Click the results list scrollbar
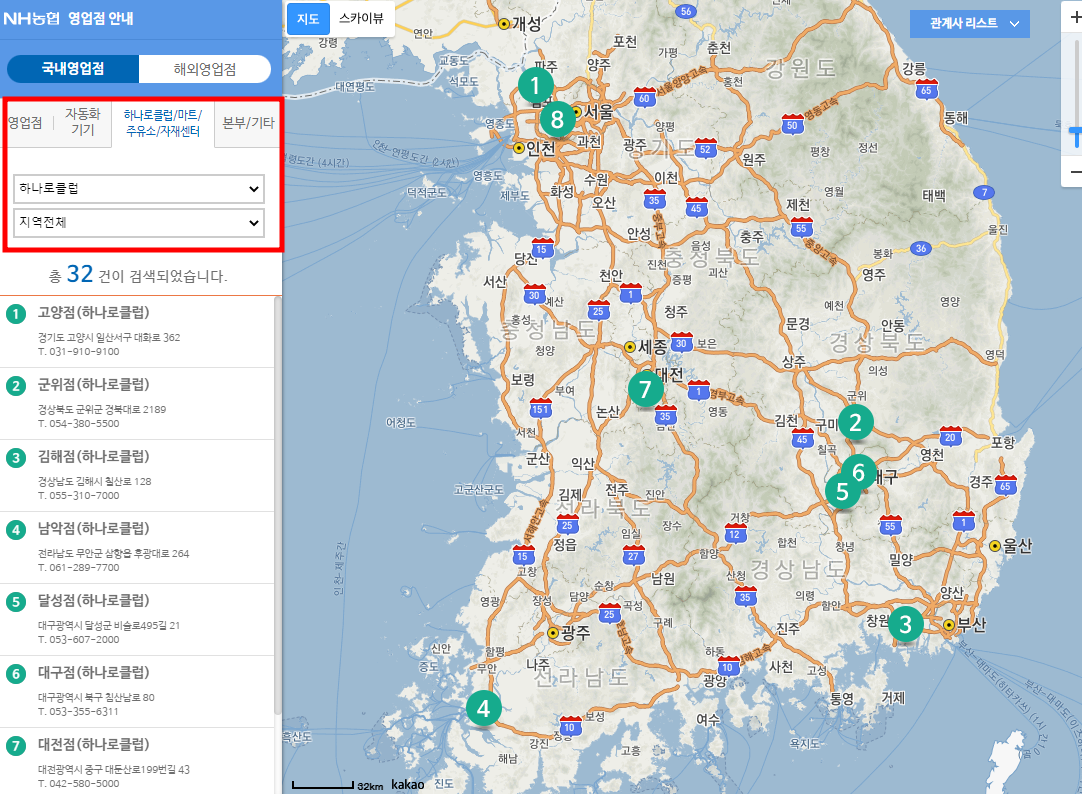1082x794 pixels. pyautogui.click(x=277, y=506)
